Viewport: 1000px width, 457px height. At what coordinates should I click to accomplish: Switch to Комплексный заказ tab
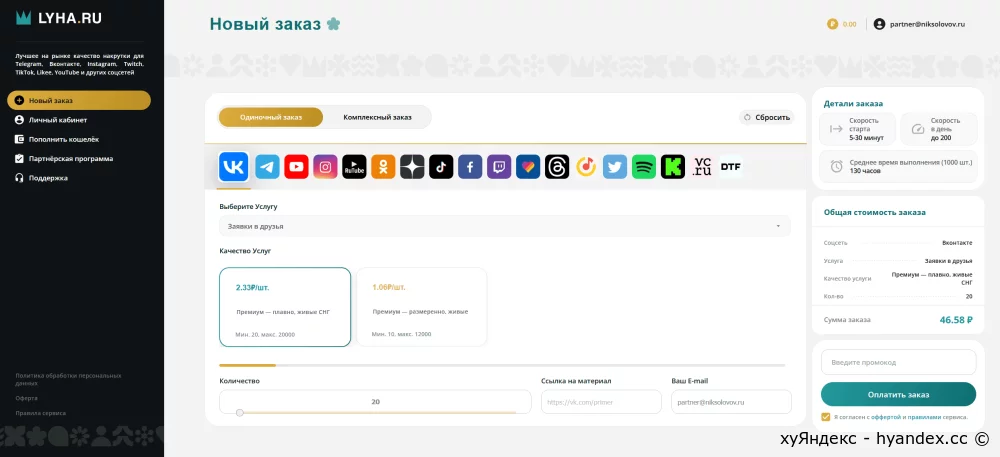pos(378,117)
